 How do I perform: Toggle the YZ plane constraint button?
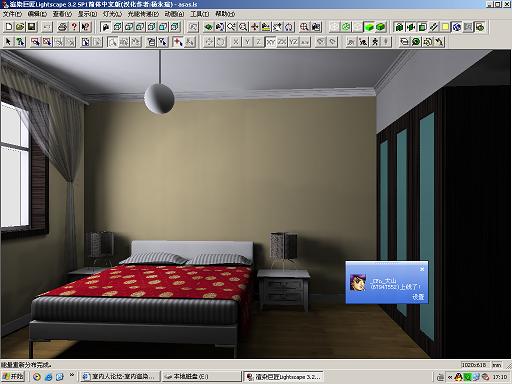tap(293, 42)
